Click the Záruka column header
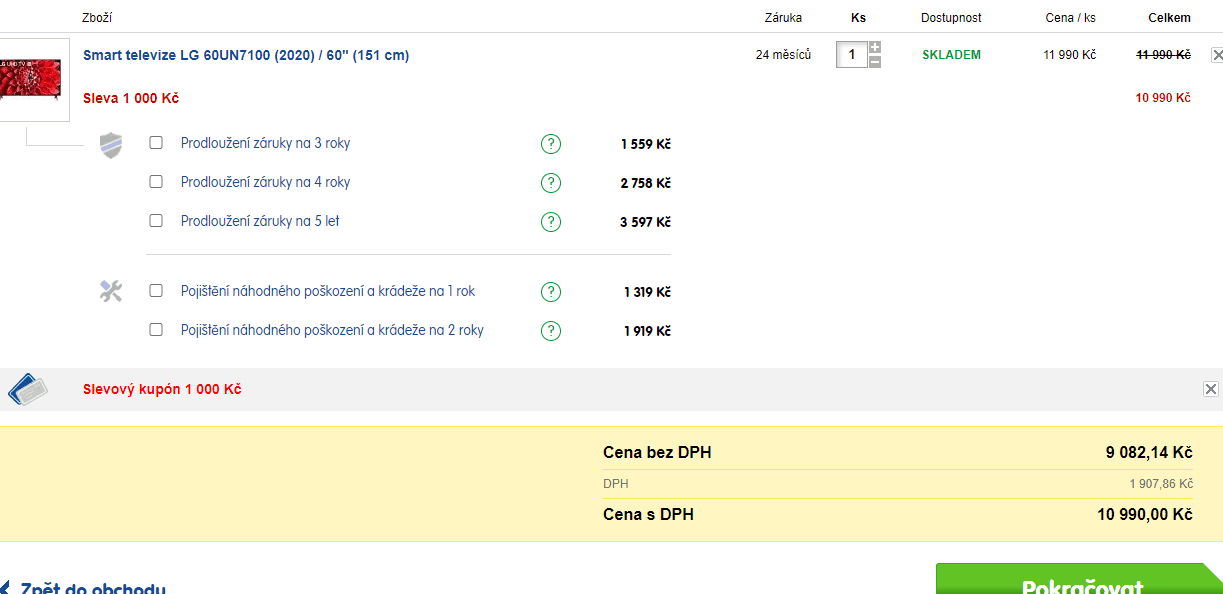 pos(783,18)
